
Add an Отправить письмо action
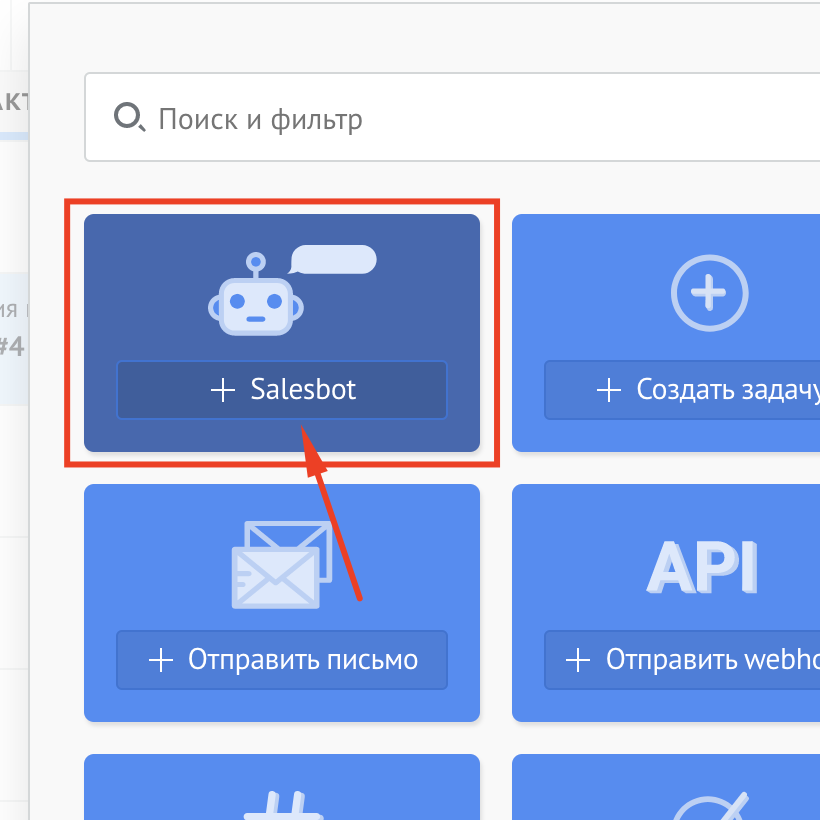(x=282, y=660)
